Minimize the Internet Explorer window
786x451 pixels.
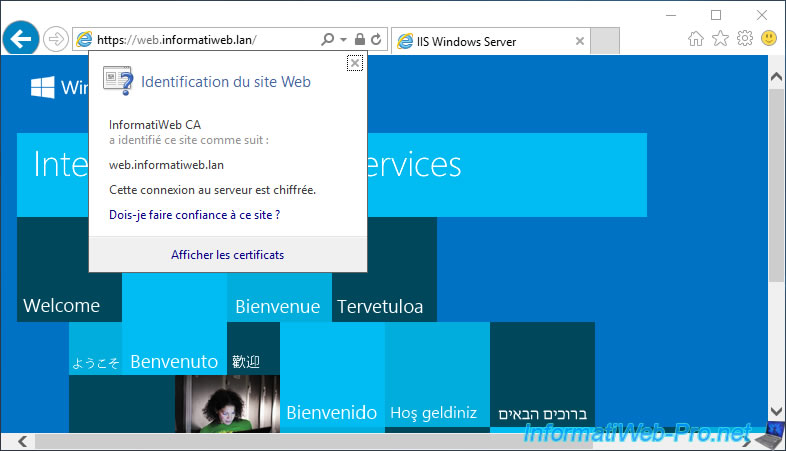671,16
